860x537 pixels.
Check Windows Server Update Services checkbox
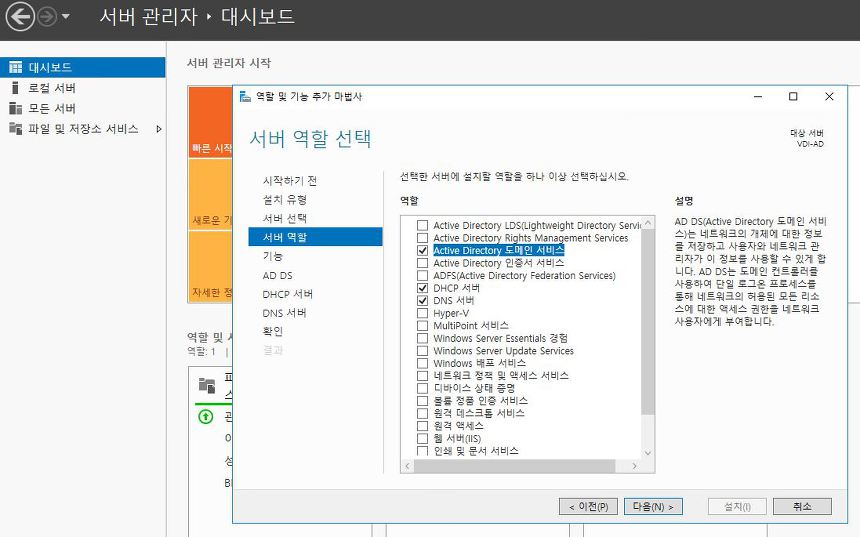point(422,351)
